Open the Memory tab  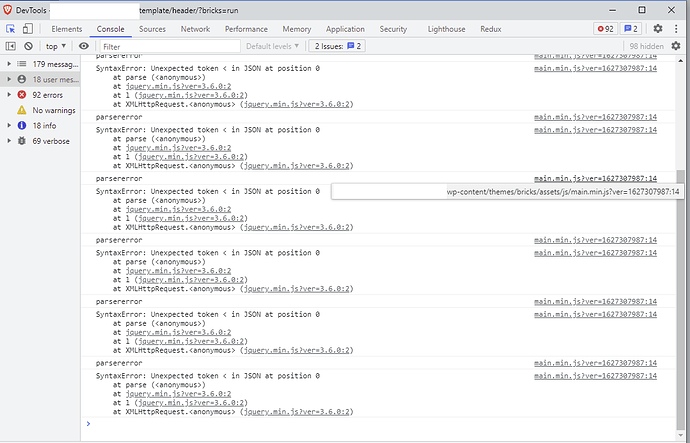(x=297, y=29)
